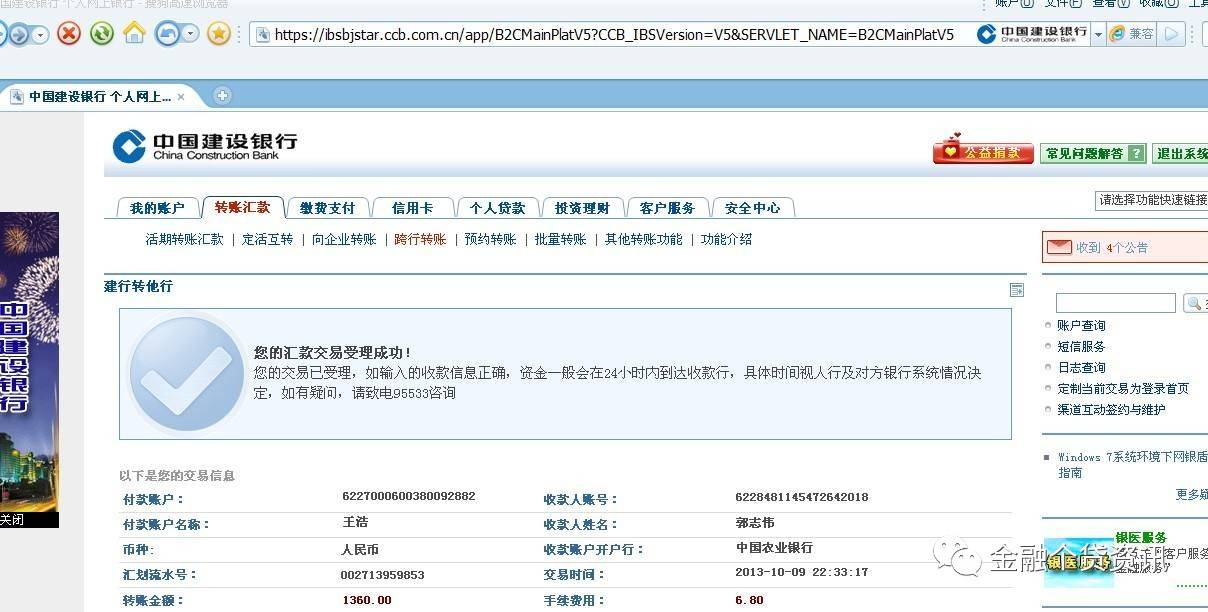Open the 日志查询 sidebar link
This screenshot has height=612, width=1208.
1081,367
